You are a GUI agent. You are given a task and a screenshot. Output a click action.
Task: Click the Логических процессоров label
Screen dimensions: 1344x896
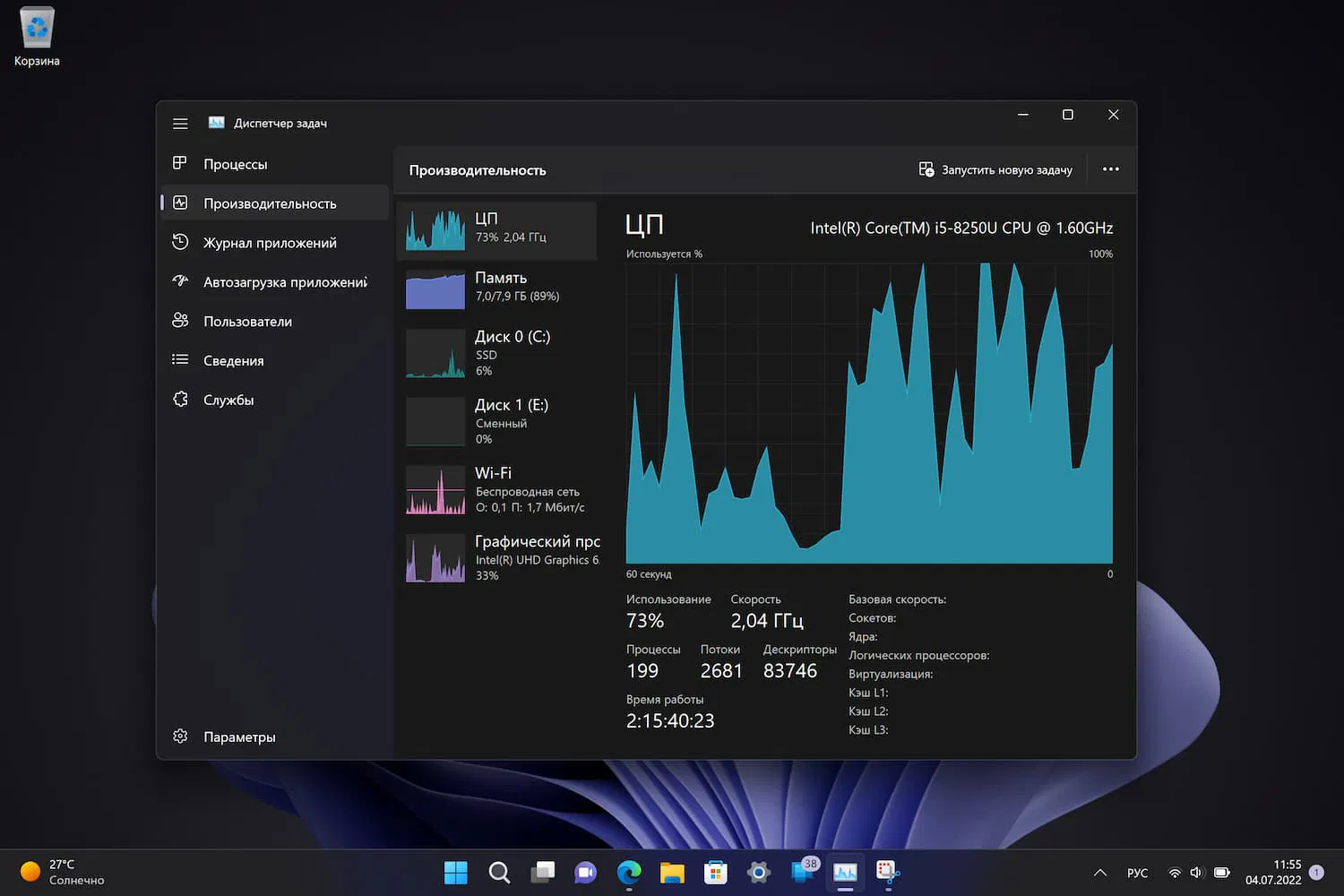tap(919, 656)
